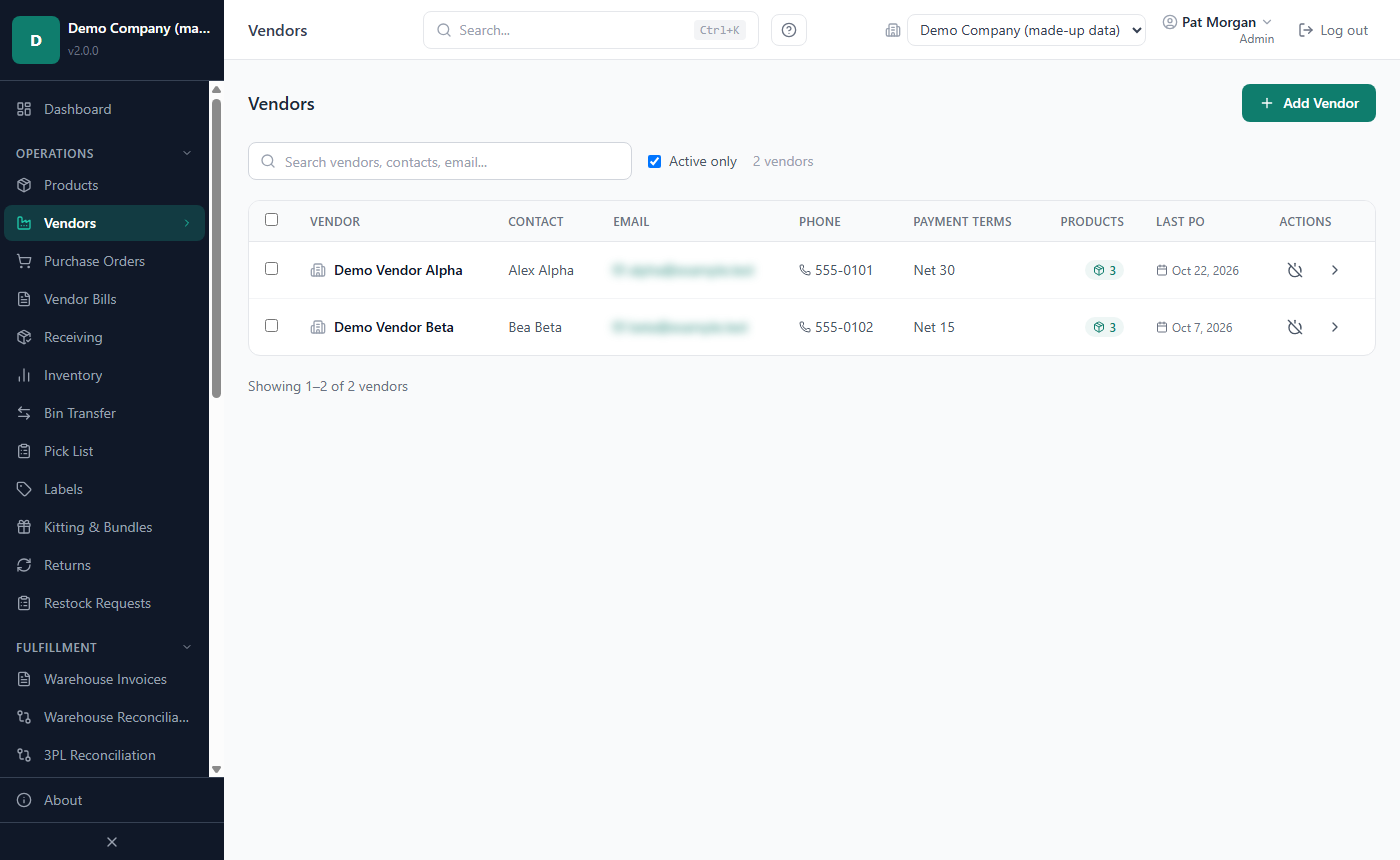Screen dimensions: 1400x860
Task: Click the phone icon for 555-0102
Action: point(805,327)
